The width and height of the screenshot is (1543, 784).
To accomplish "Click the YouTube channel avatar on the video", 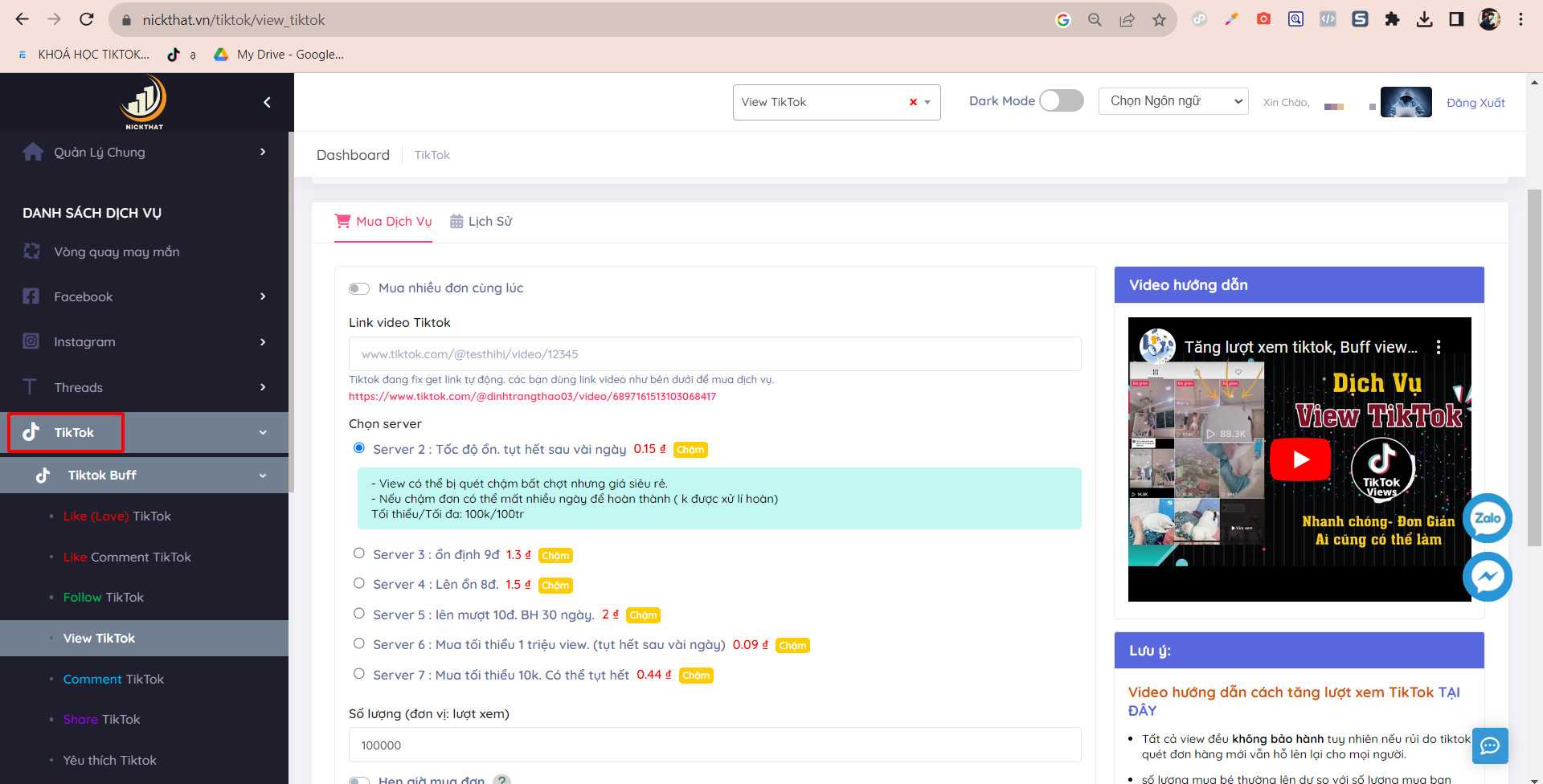I will [1157, 346].
